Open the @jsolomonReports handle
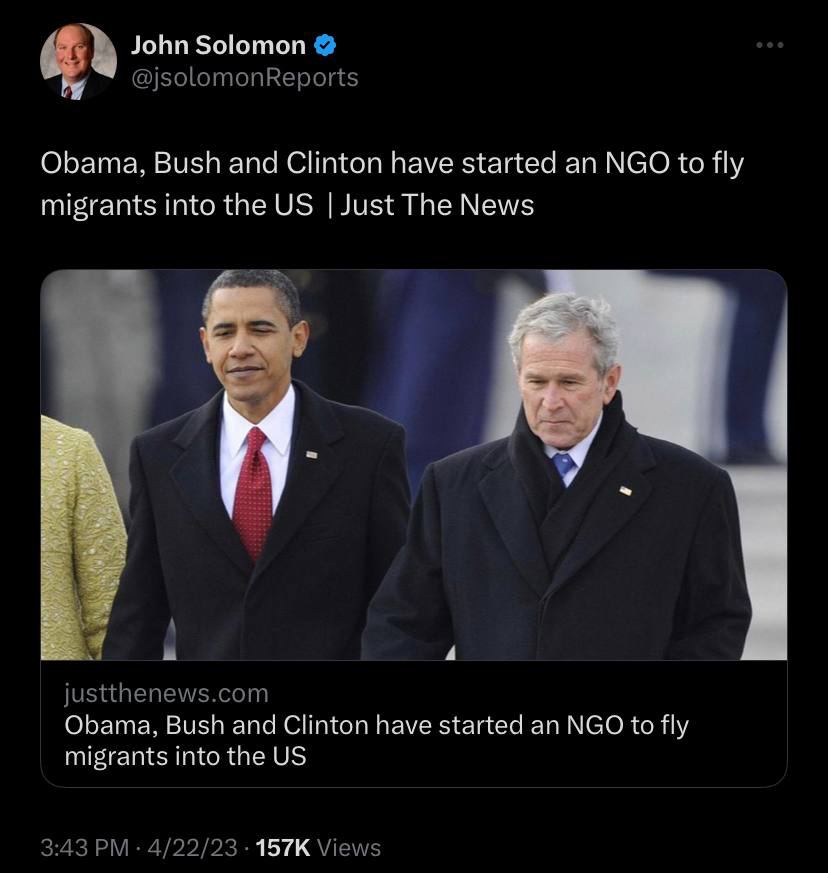The image size is (828, 873). (x=244, y=77)
